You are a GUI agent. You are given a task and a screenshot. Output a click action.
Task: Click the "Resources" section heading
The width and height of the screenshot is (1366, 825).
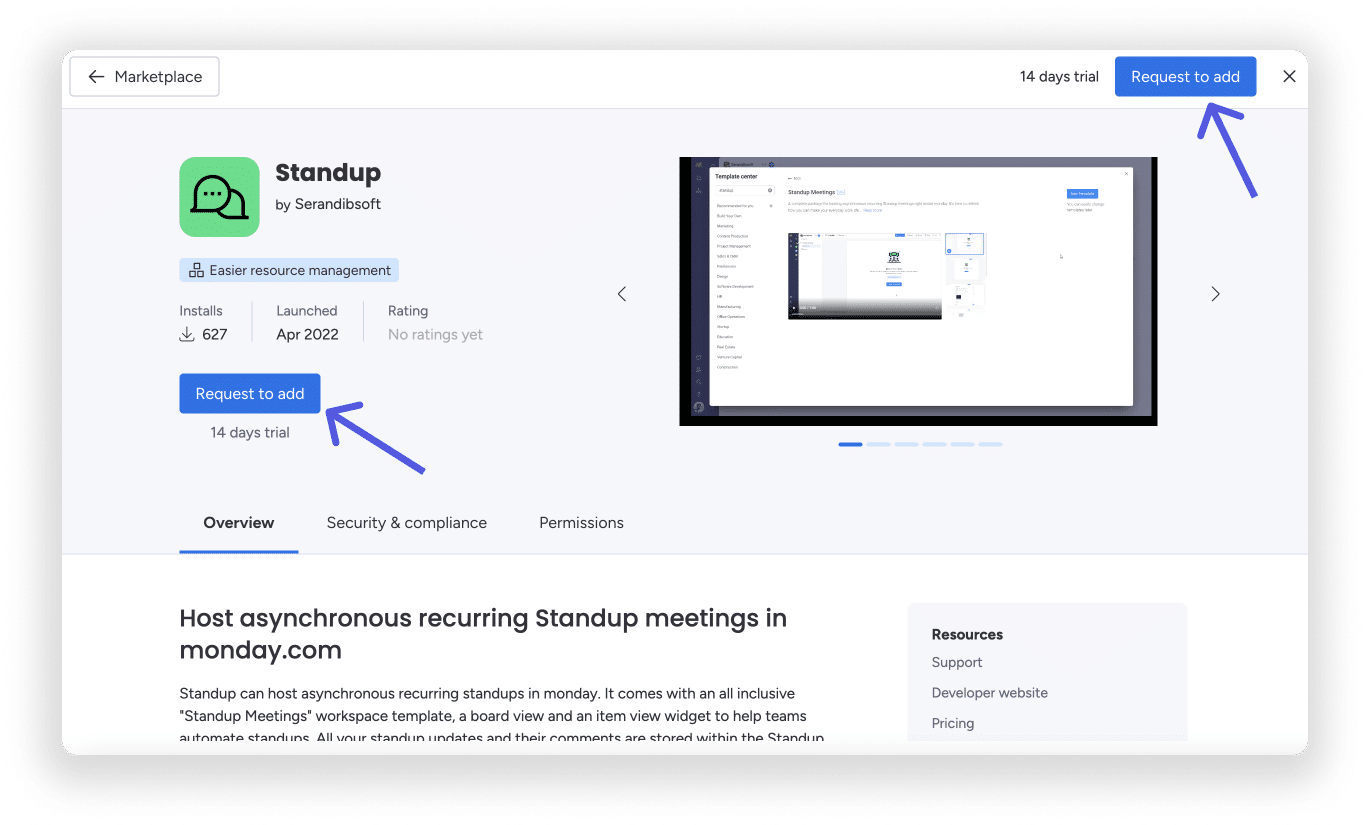point(967,634)
